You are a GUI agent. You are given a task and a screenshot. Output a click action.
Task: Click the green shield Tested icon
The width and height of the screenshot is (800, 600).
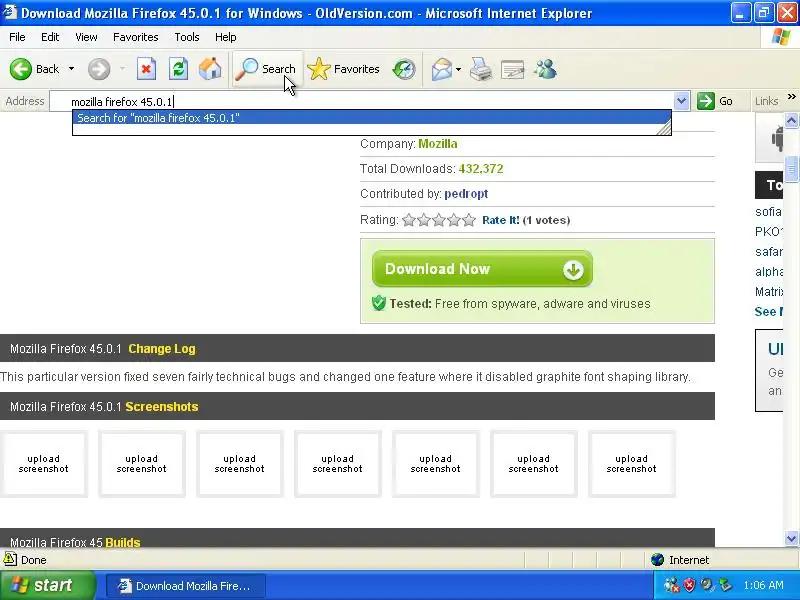[379, 303]
